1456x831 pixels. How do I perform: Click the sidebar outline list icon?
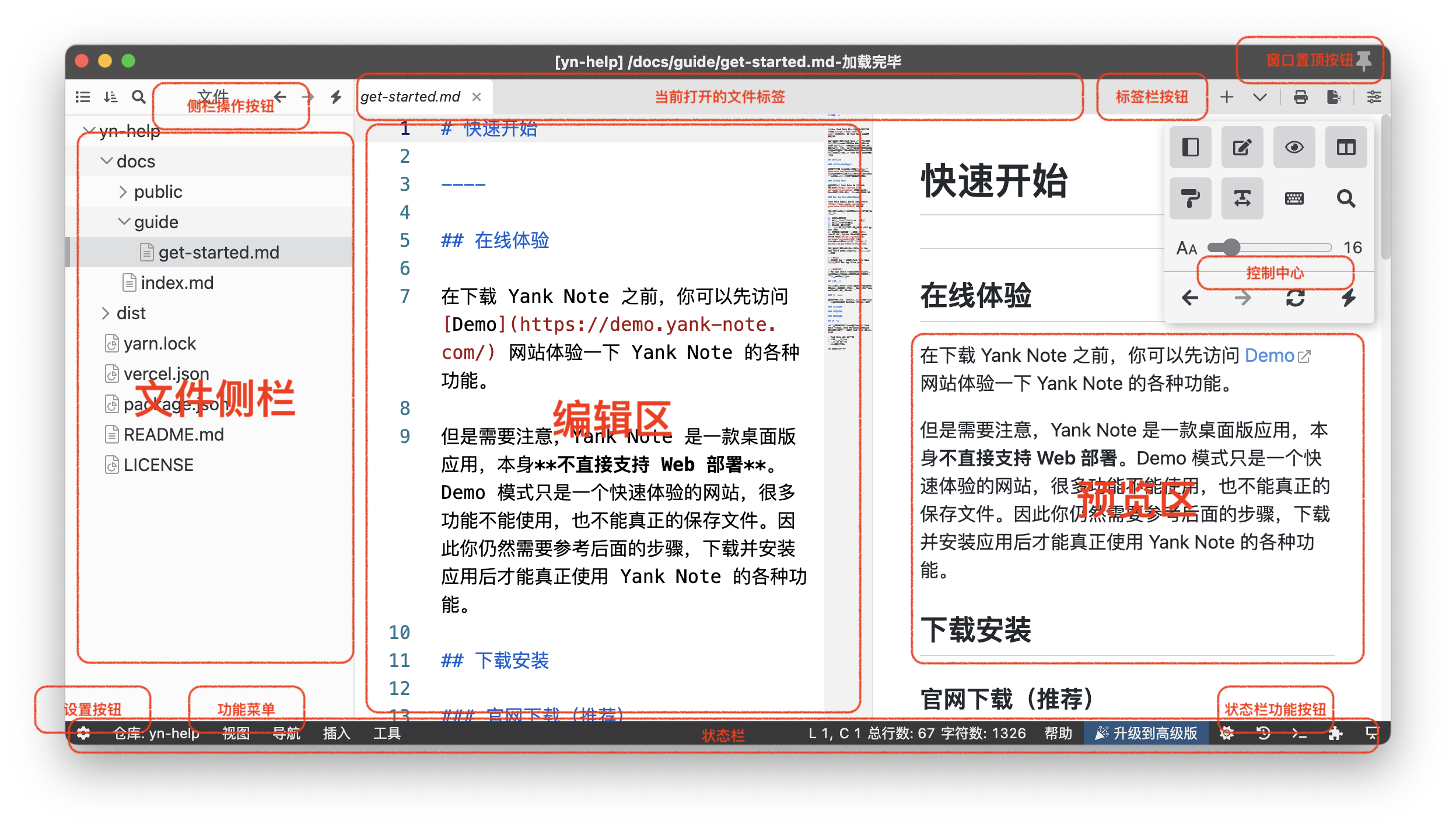click(x=83, y=97)
